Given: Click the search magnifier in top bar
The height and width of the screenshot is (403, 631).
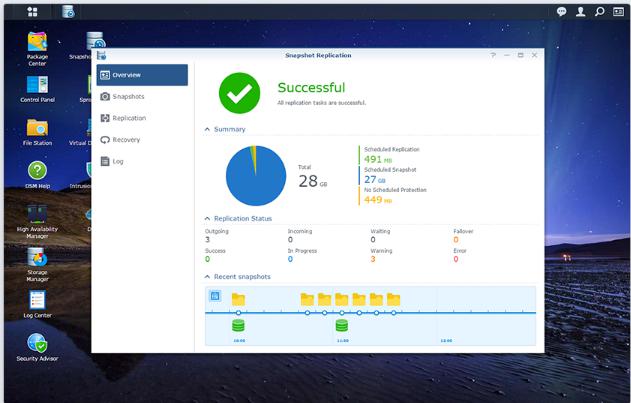Looking at the screenshot, I should [600, 12].
